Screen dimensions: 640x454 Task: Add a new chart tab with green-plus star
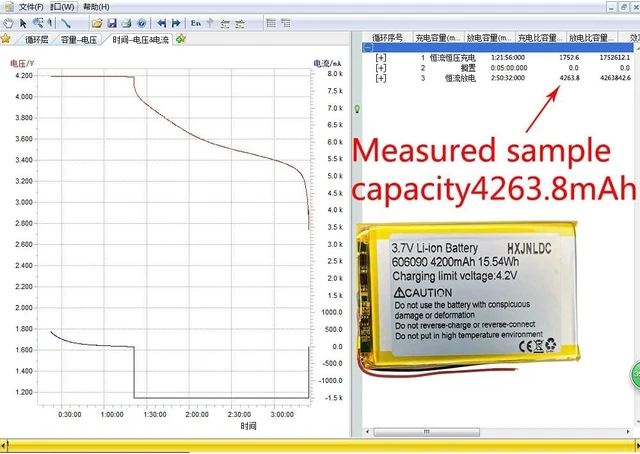181,39
